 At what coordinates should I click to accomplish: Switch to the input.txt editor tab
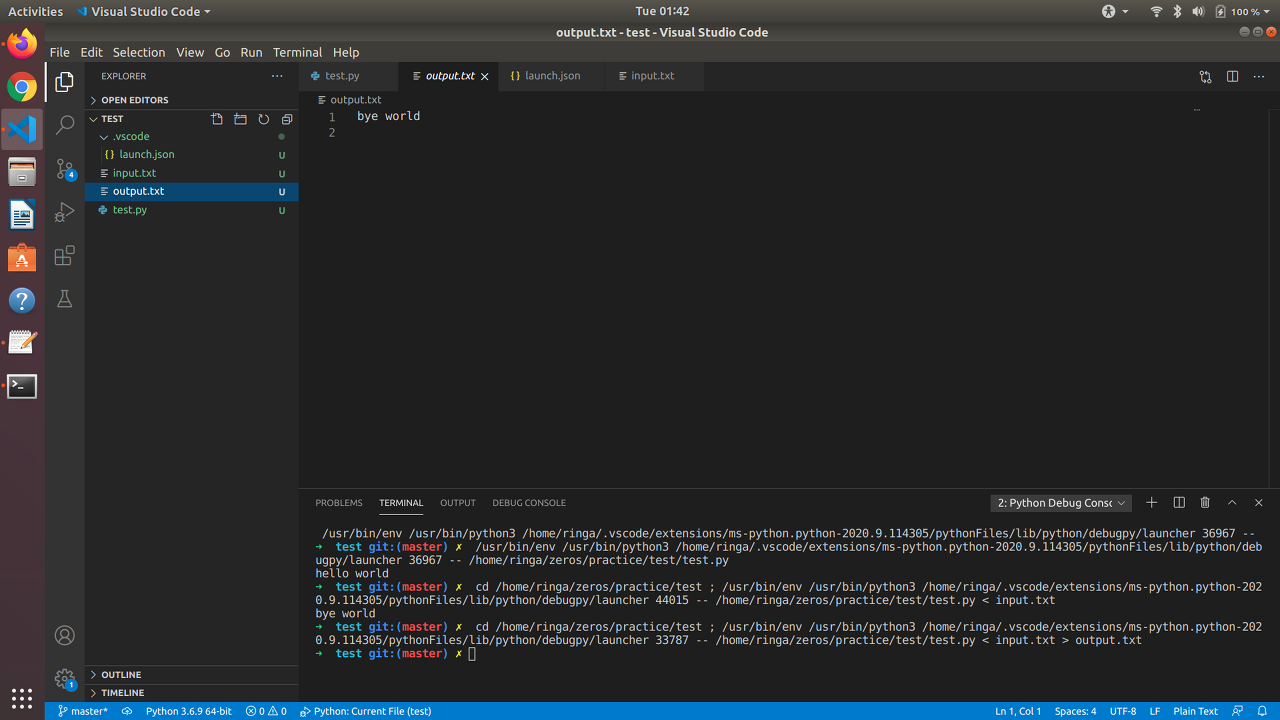click(x=653, y=76)
